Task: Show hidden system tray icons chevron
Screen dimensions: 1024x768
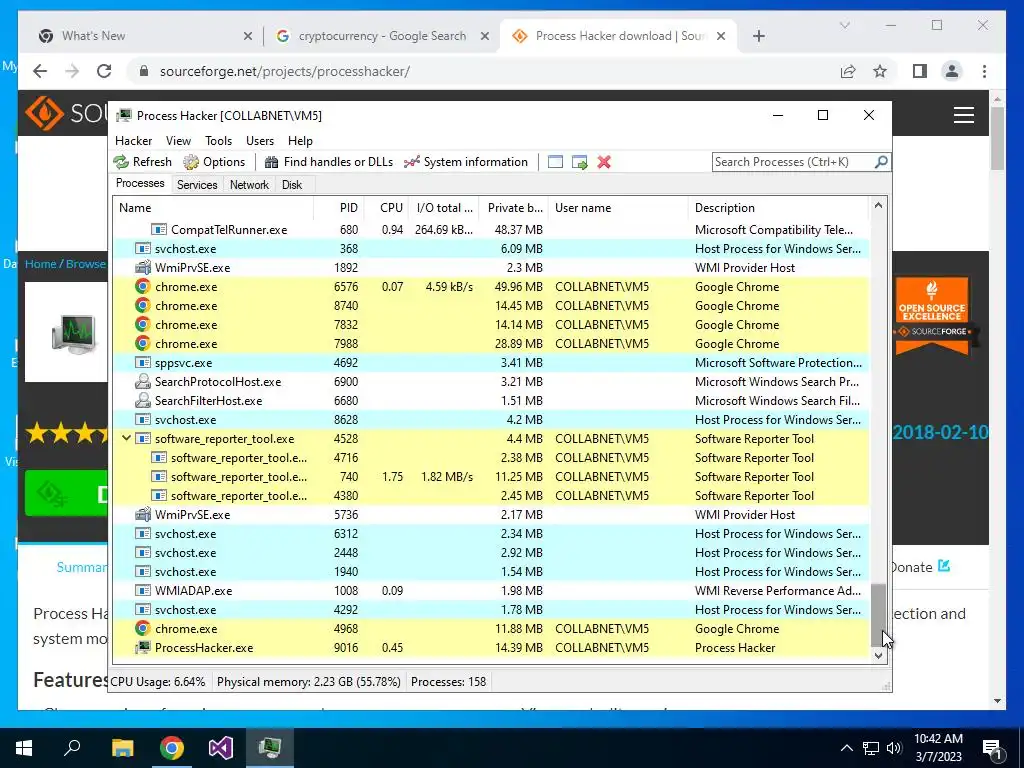Action: tap(846, 748)
